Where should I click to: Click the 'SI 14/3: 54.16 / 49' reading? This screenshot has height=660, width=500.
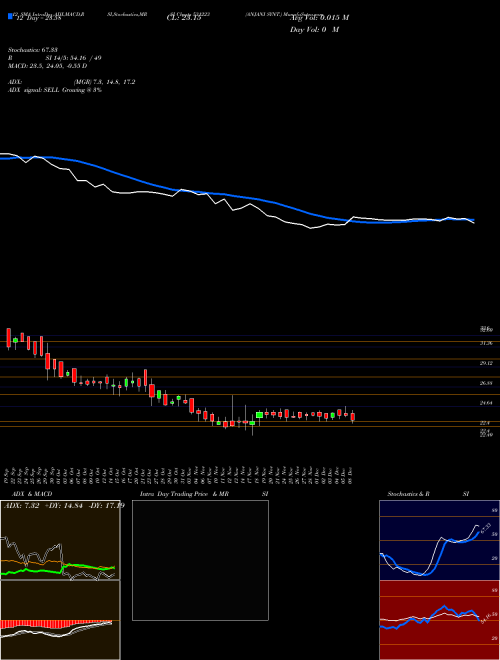pyautogui.click(x=74, y=58)
